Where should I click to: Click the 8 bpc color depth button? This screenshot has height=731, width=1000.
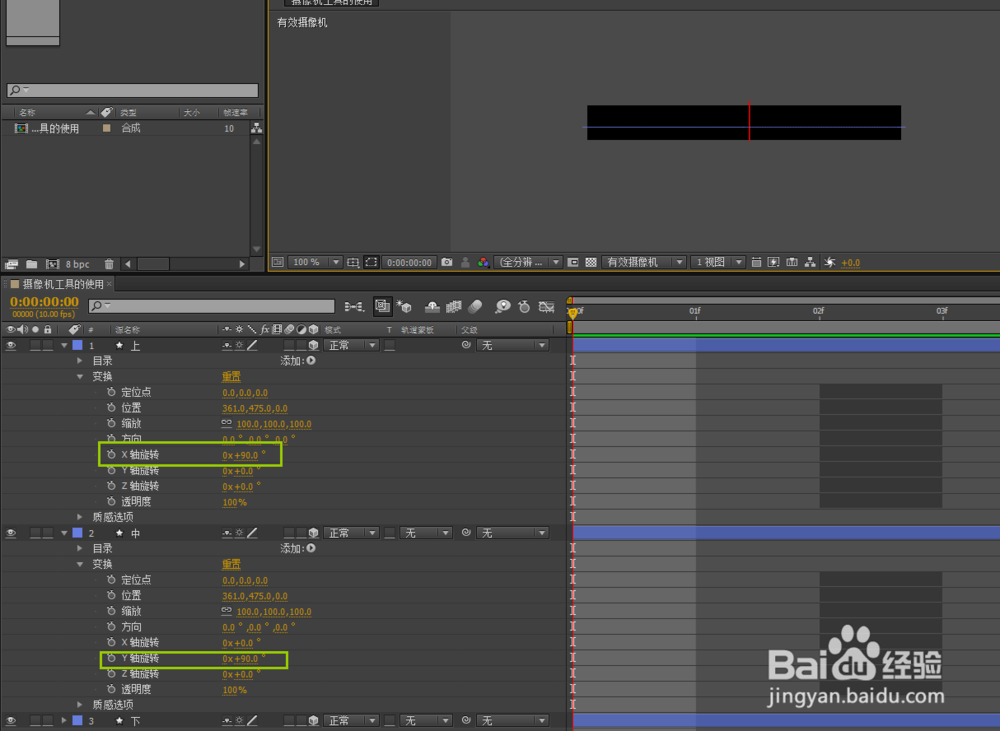tap(77, 264)
